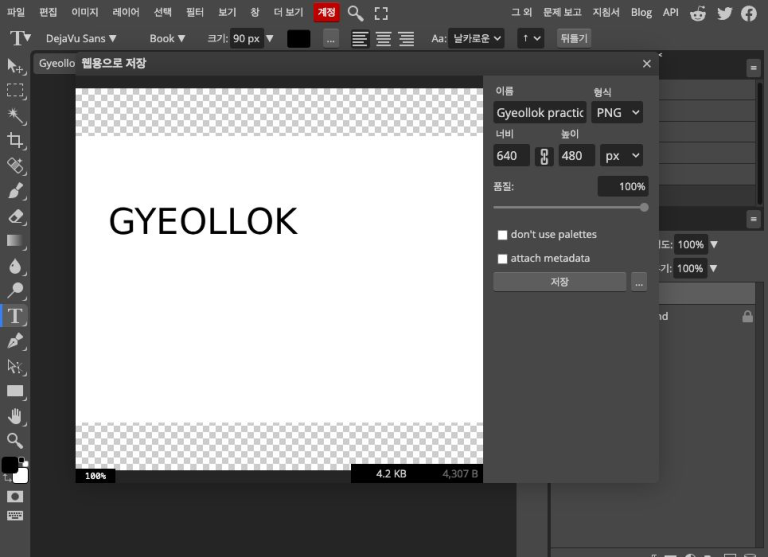
Task: Click the 저장 save button
Action: click(559, 282)
